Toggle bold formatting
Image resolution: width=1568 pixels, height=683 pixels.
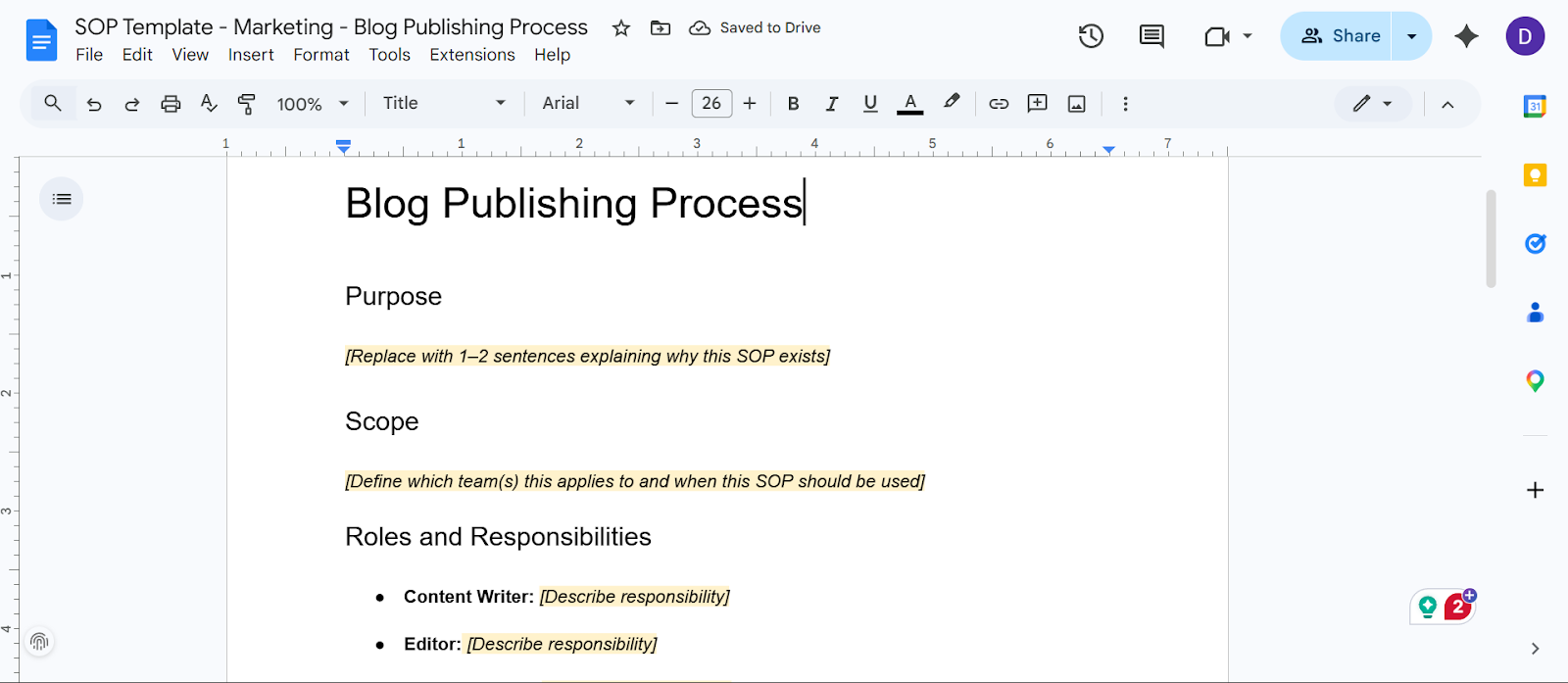(x=793, y=104)
